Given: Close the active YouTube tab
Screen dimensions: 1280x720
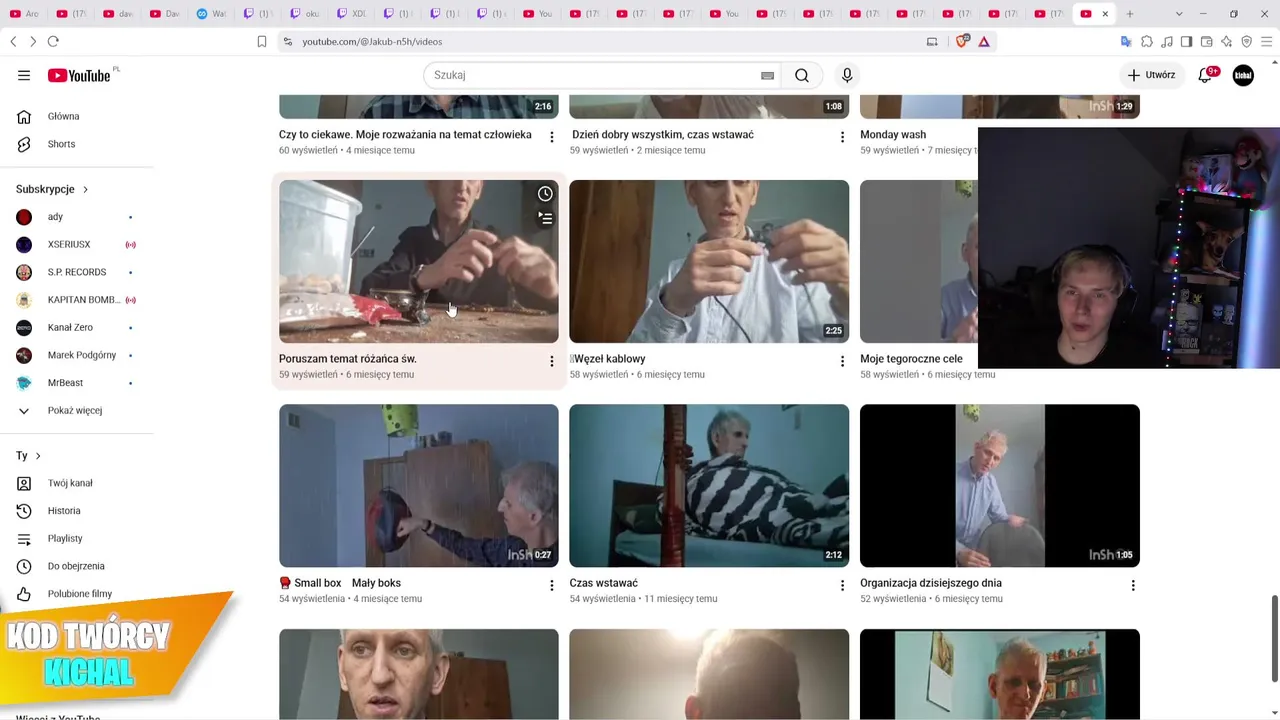Looking at the screenshot, I should [1105, 14].
